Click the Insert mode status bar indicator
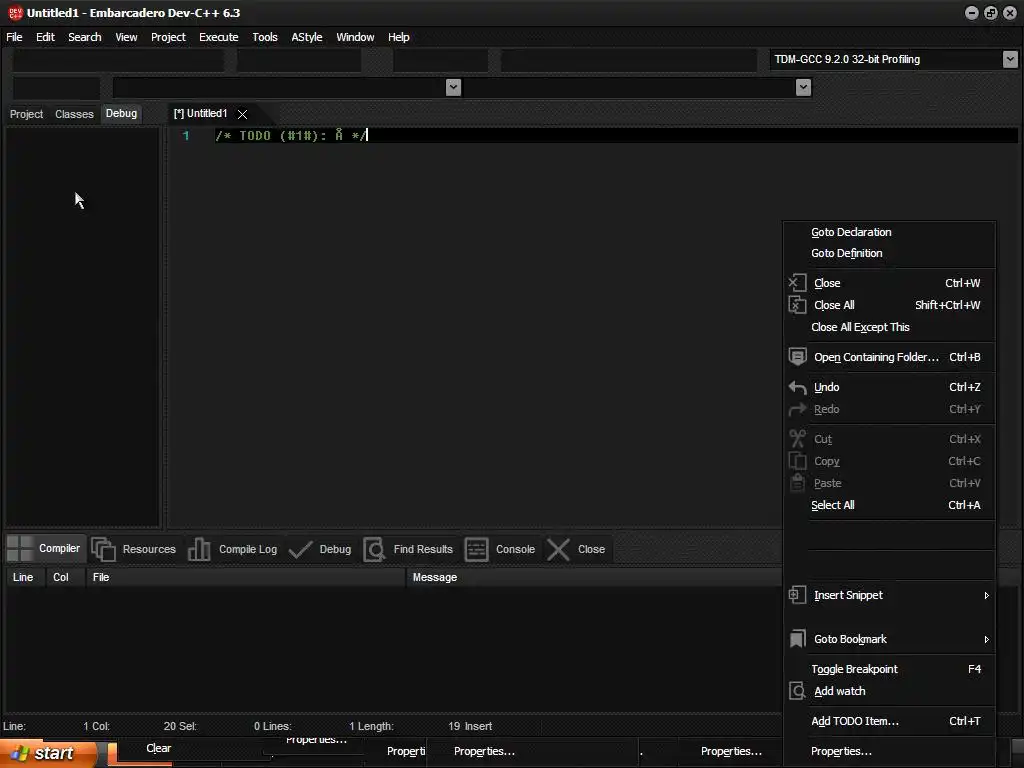 coord(478,726)
